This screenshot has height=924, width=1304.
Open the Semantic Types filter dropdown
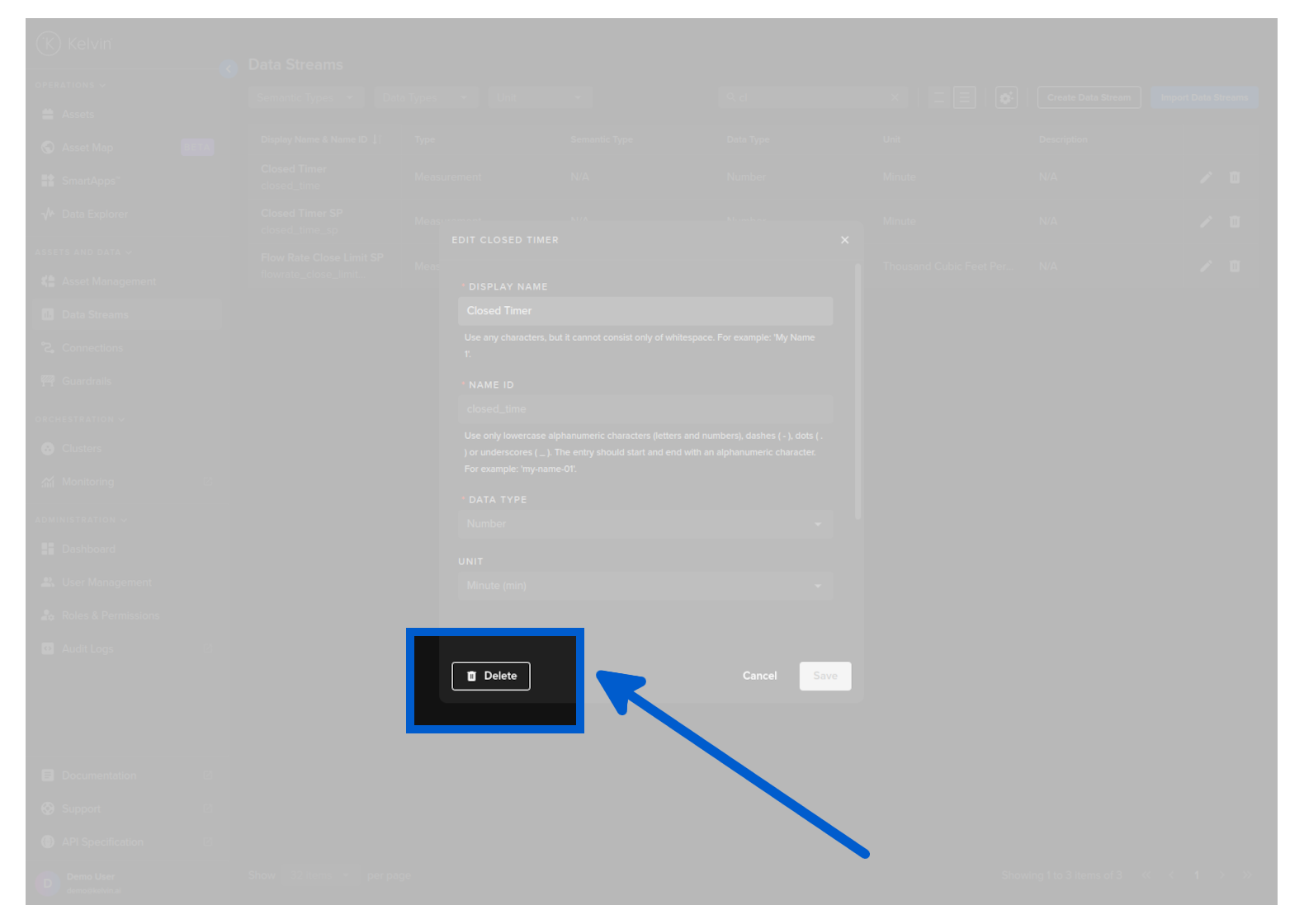coord(305,97)
